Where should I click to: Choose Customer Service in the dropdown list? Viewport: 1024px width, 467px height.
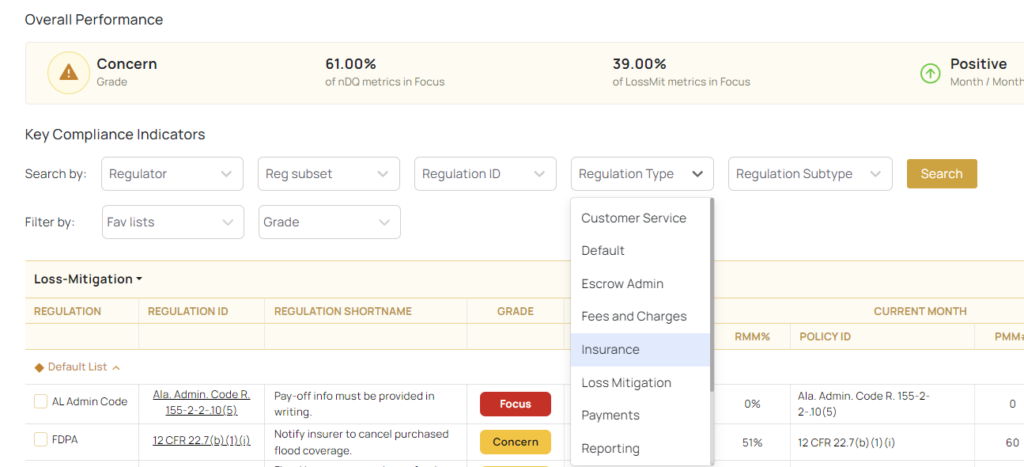(633, 218)
